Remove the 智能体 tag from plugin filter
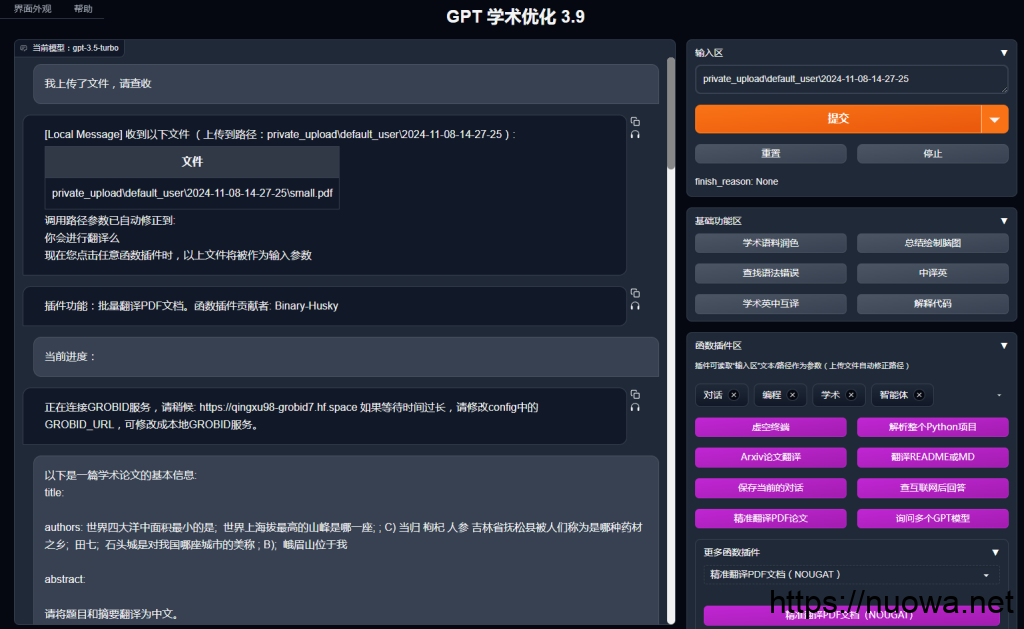Viewport: 1024px width, 629px height. (918, 395)
